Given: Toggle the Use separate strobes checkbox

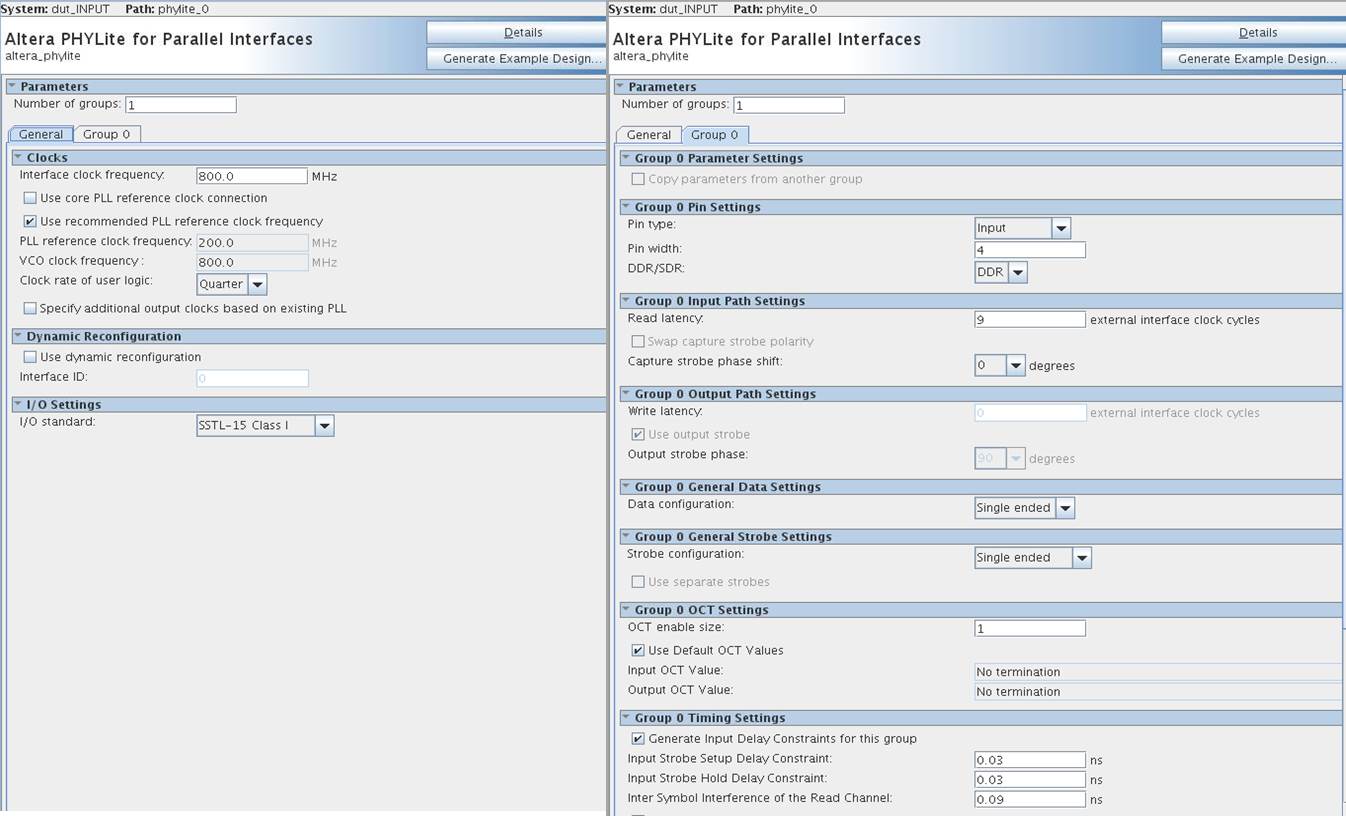Looking at the screenshot, I should [638, 581].
